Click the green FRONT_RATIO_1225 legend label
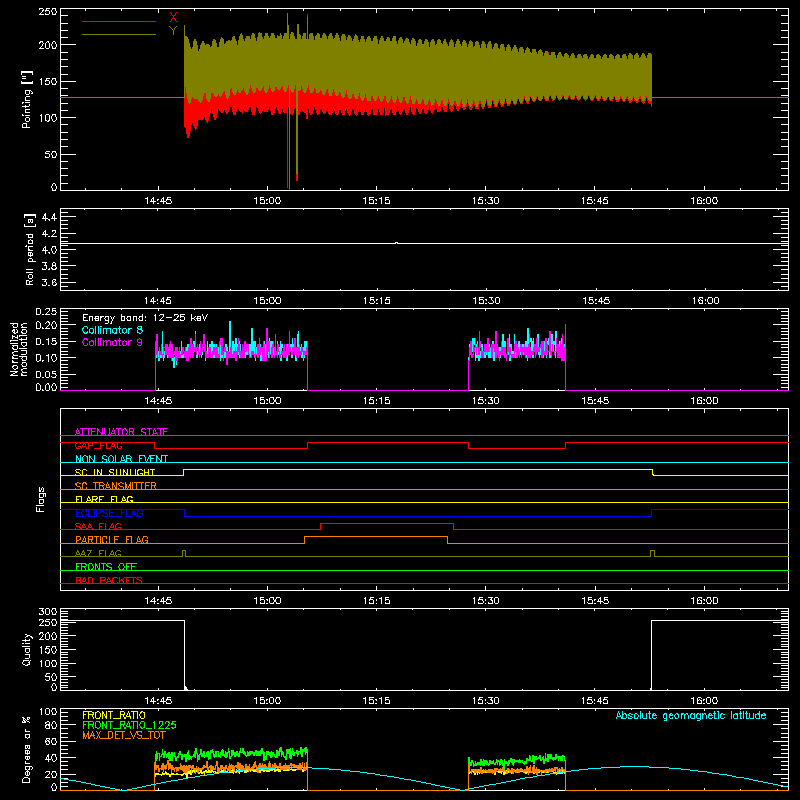The image size is (800, 800). [129, 725]
